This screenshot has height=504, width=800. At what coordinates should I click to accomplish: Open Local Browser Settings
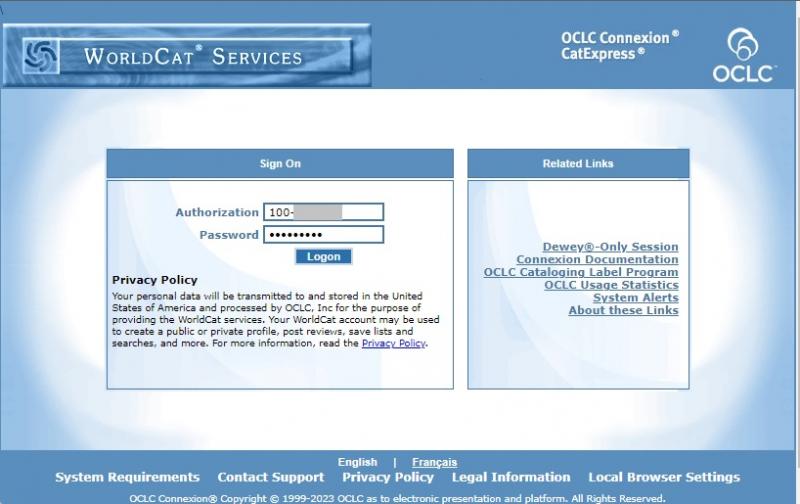coord(664,478)
